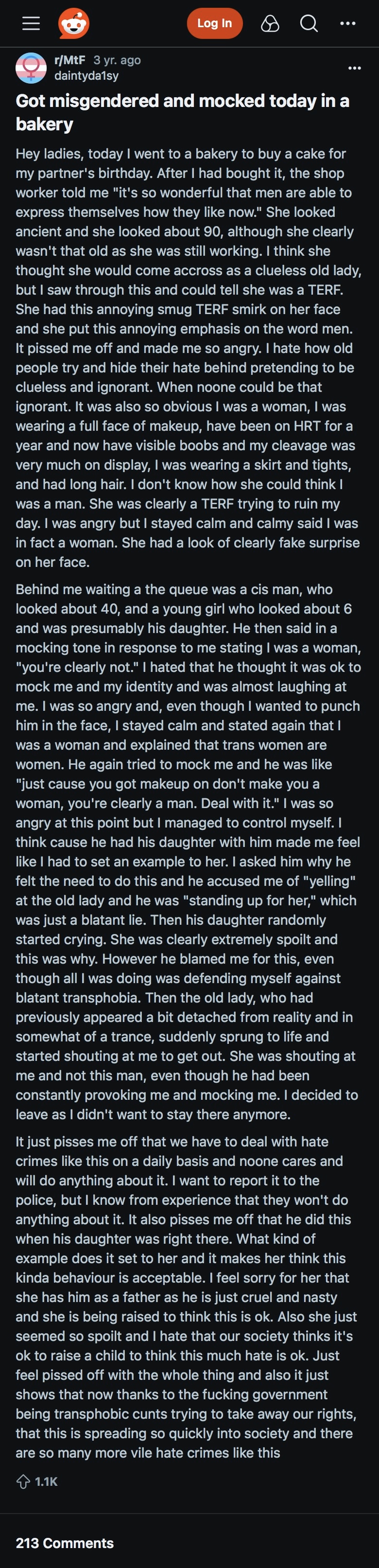Click the r/MtF community avatar
The image size is (379, 1568).
tap(31, 68)
